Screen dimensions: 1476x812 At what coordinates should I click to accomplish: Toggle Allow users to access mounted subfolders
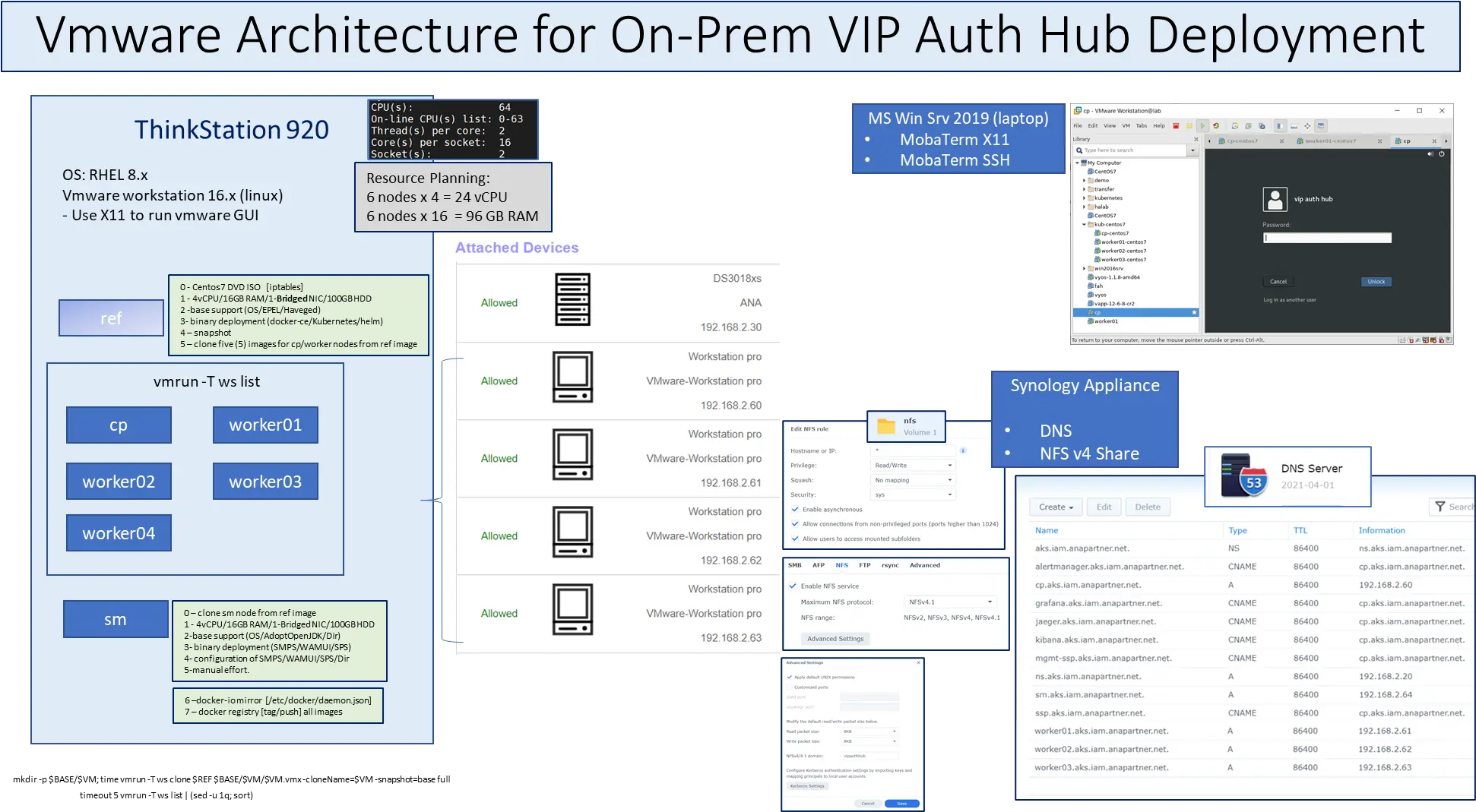coord(795,539)
